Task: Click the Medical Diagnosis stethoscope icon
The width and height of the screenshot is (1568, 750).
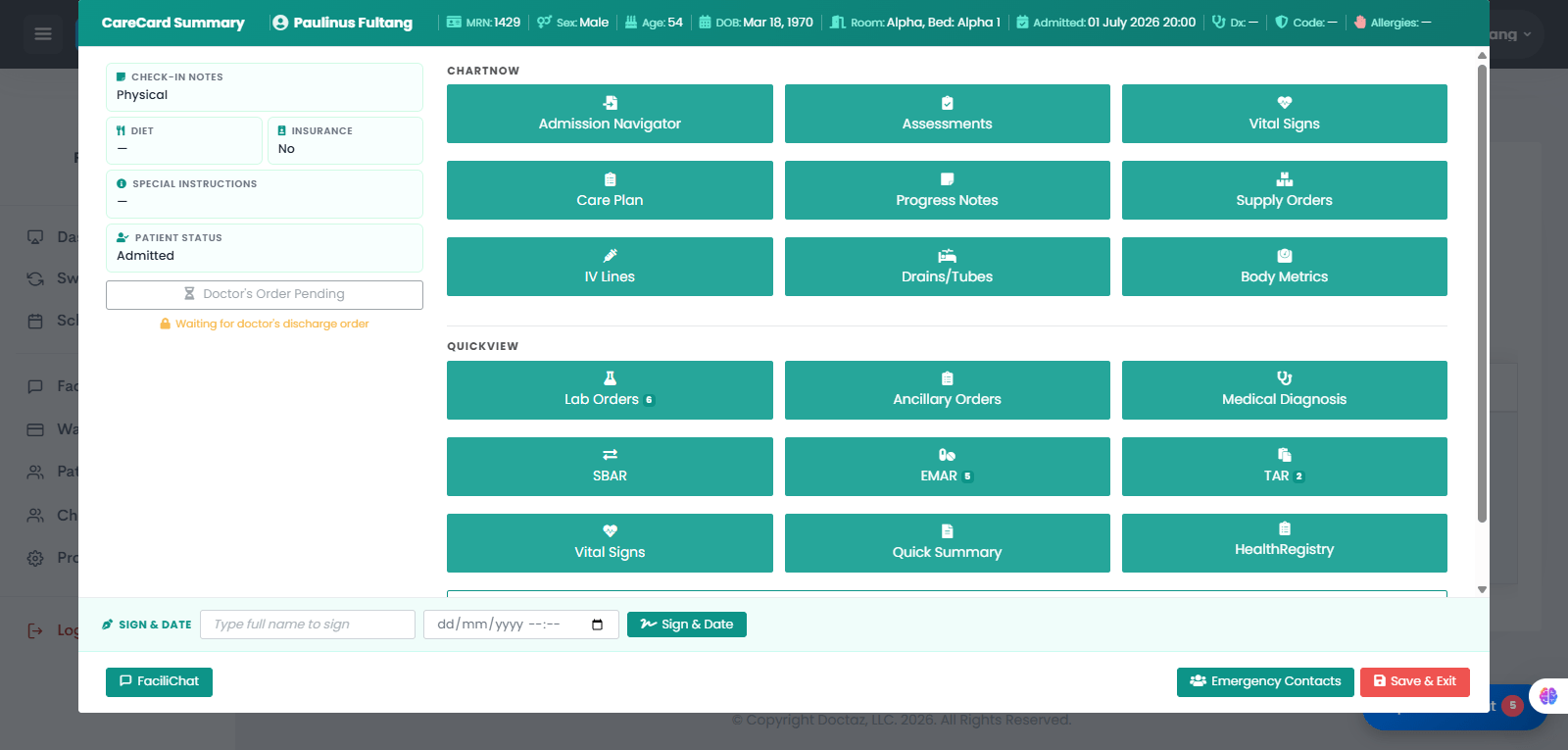Action: click(1284, 378)
